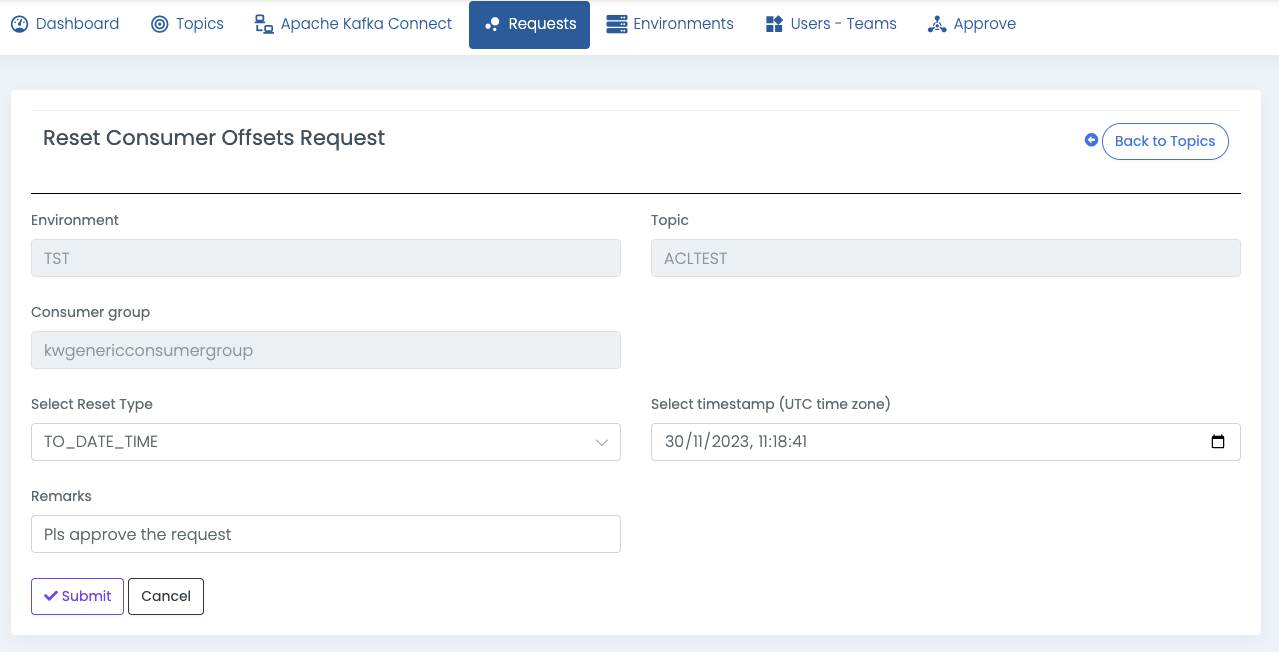Open the Environments menu item
Image resolution: width=1279 pixels, height=652 pixels.
click(x=683, y=24)
